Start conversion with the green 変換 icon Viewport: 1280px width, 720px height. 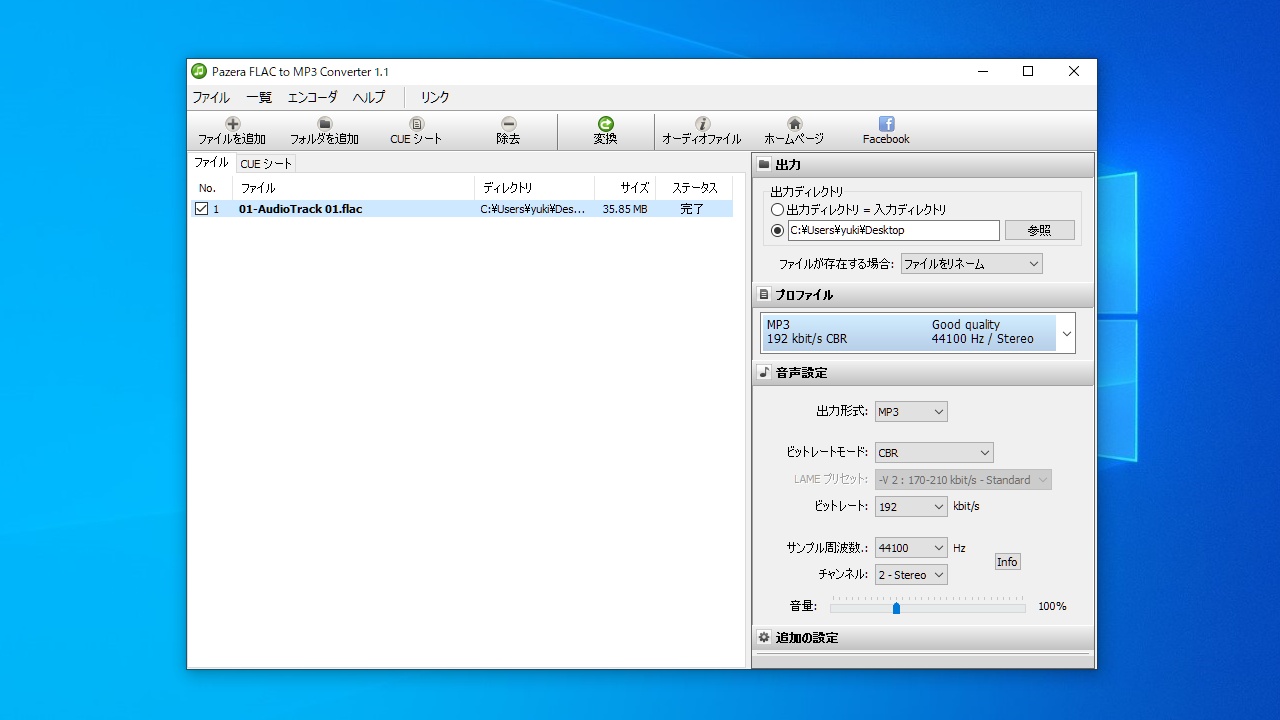(605, 124)
